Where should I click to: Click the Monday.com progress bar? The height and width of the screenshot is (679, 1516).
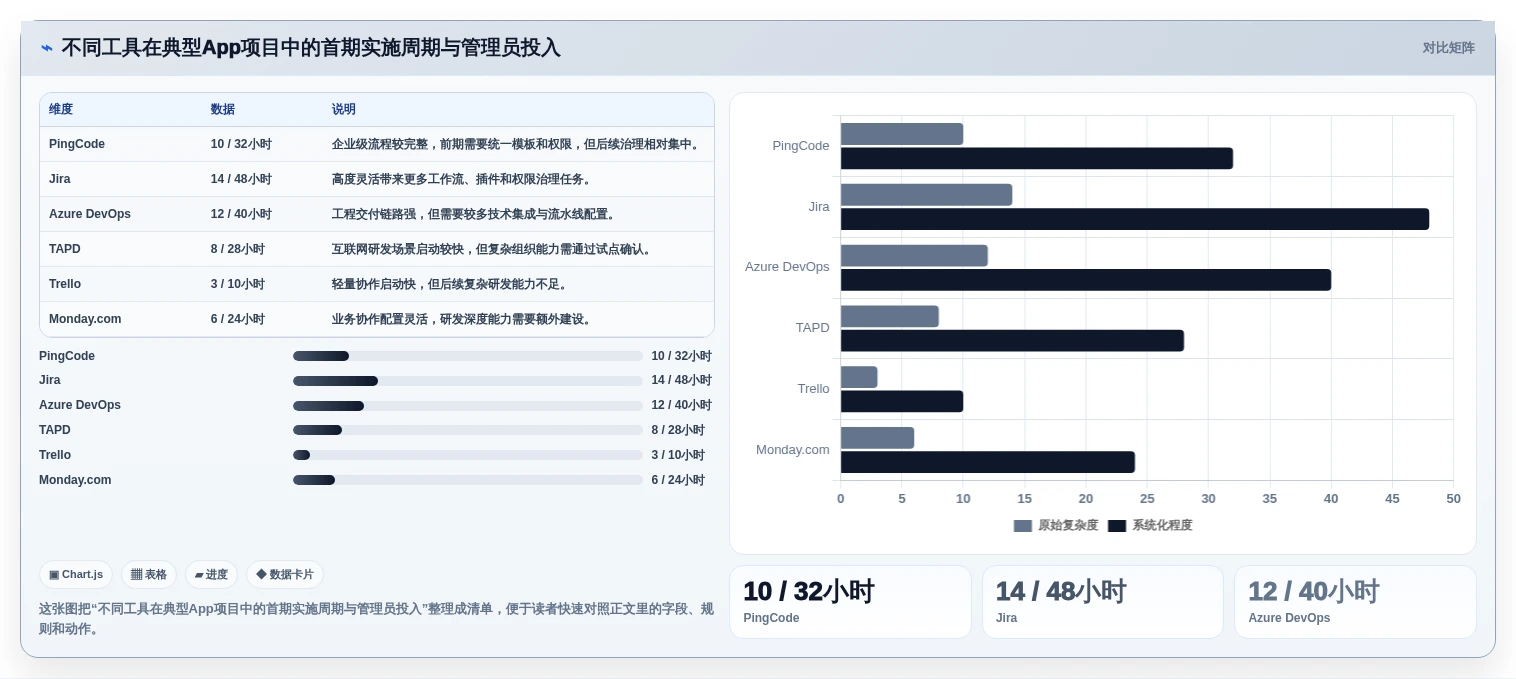[x=468, y=480]
